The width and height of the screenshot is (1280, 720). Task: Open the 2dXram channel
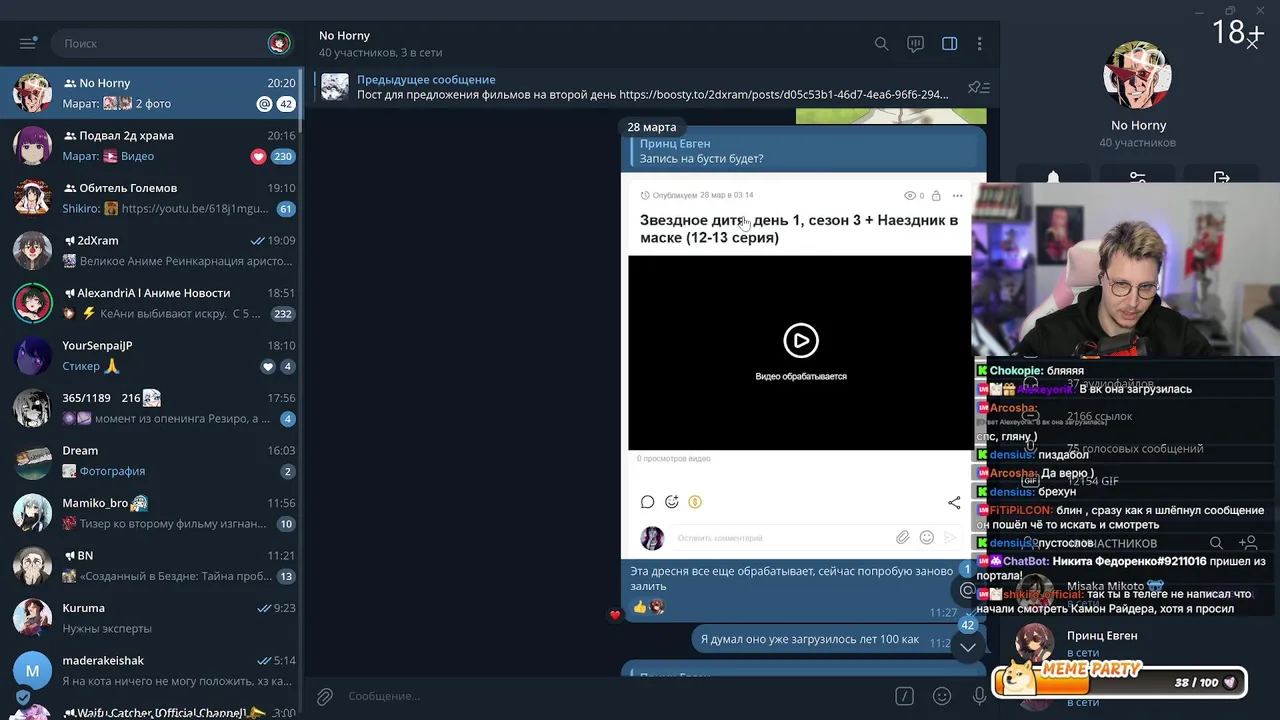151,250
